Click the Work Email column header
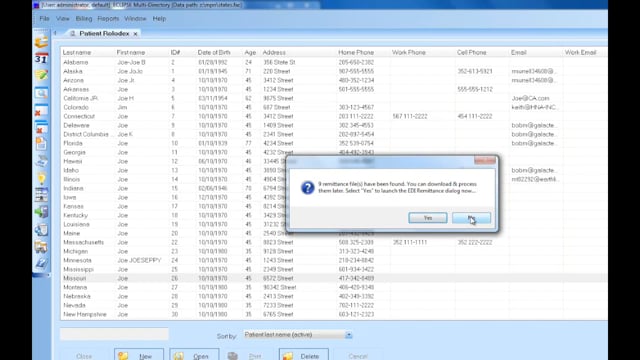The height and width of the screenshot is (360, 640). point(580,53)
